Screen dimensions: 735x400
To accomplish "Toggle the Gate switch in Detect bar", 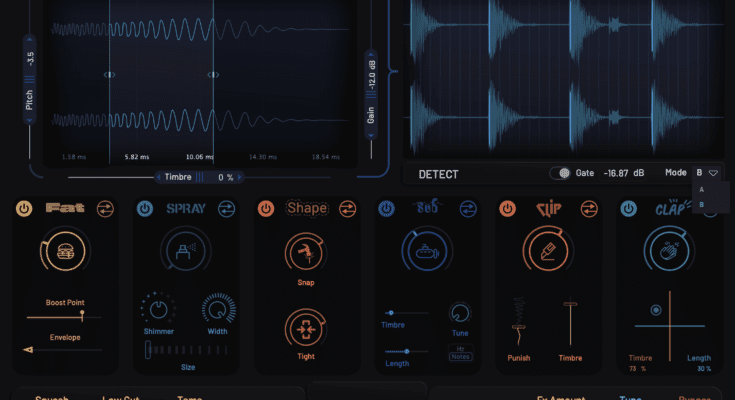I will [562, 173].
